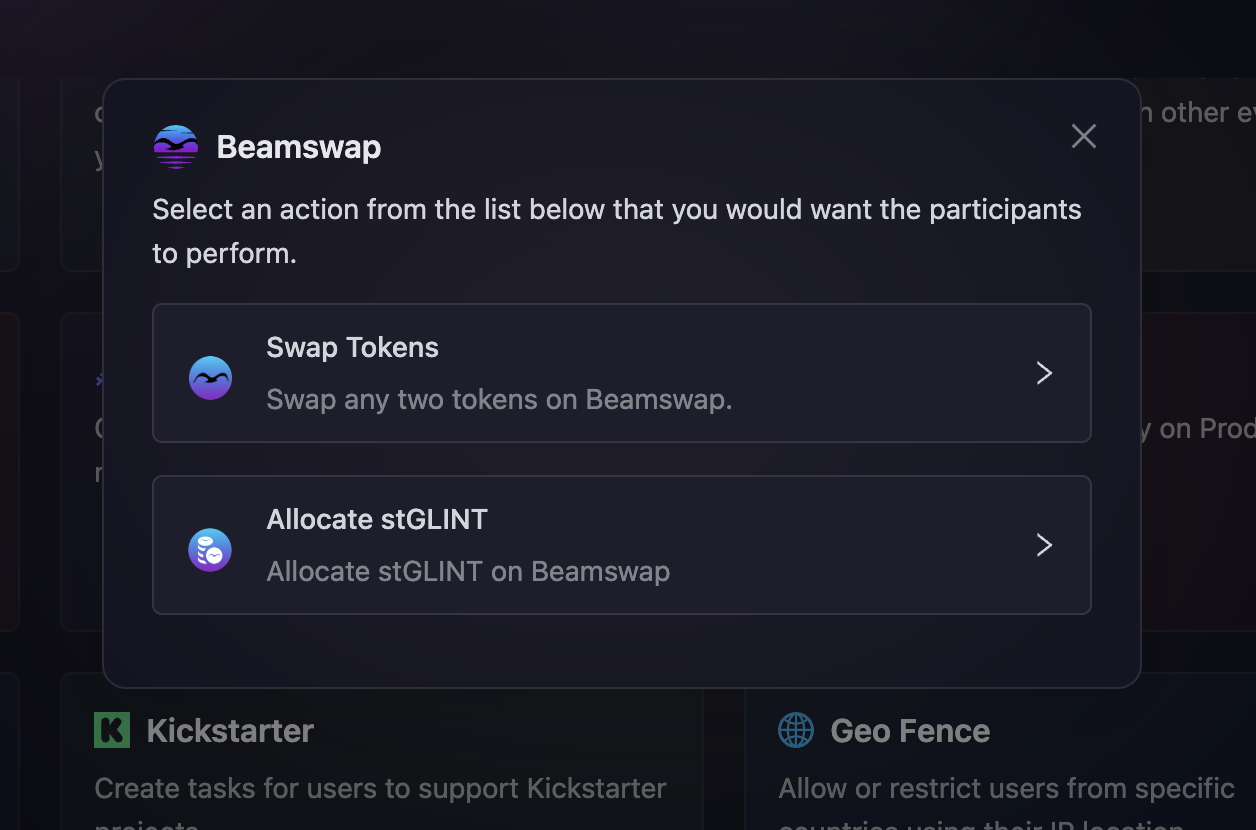
Task: Expand the Allocate stGLINT option chevron
Action: [x=1044, y=545]
